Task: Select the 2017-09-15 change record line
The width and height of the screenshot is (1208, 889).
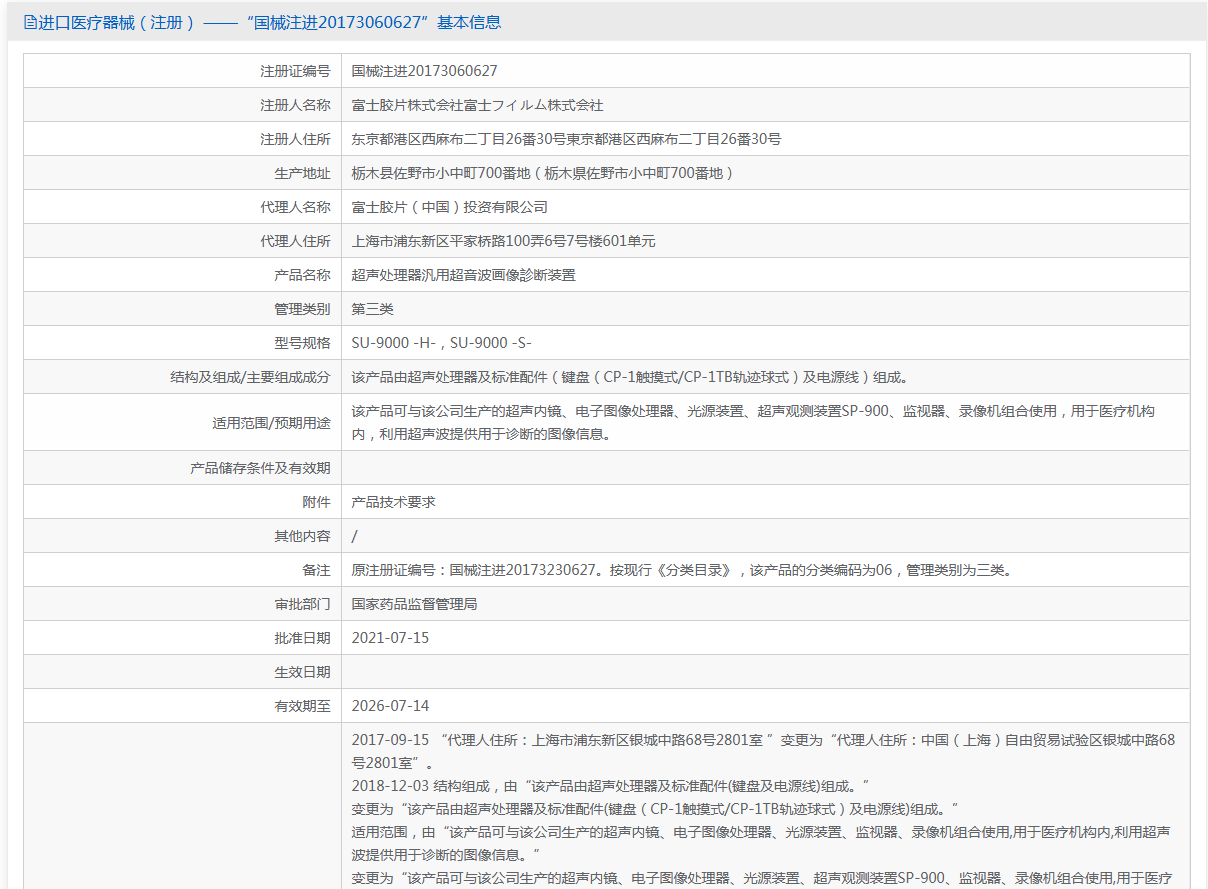Action: 763,751
